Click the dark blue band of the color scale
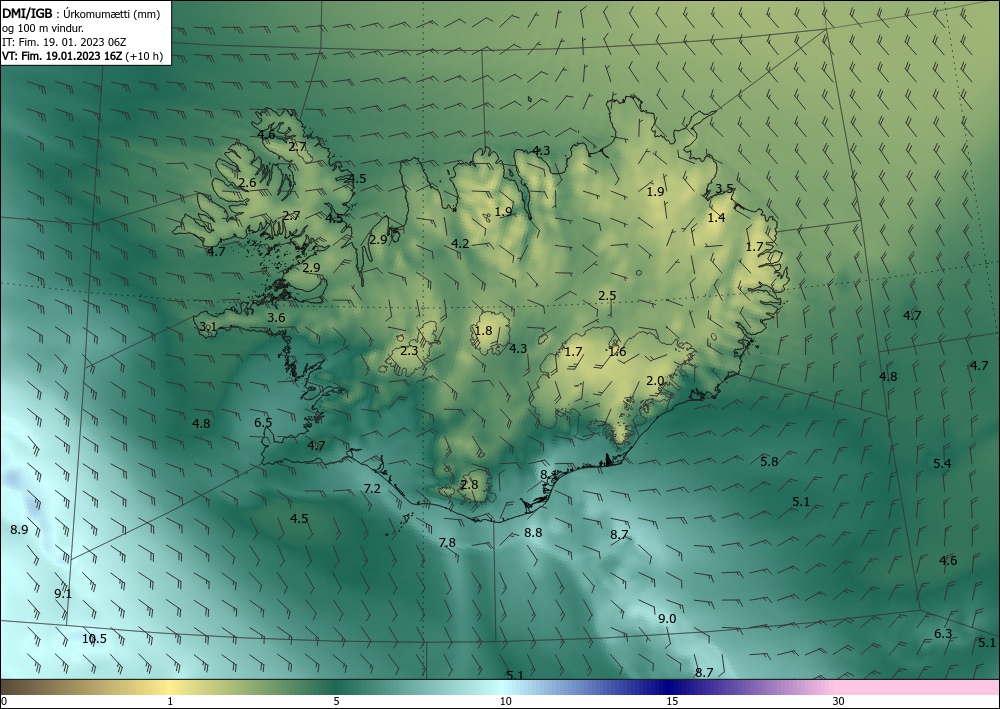The width and height of the screenshot is (1000, 709). (670, 687)
